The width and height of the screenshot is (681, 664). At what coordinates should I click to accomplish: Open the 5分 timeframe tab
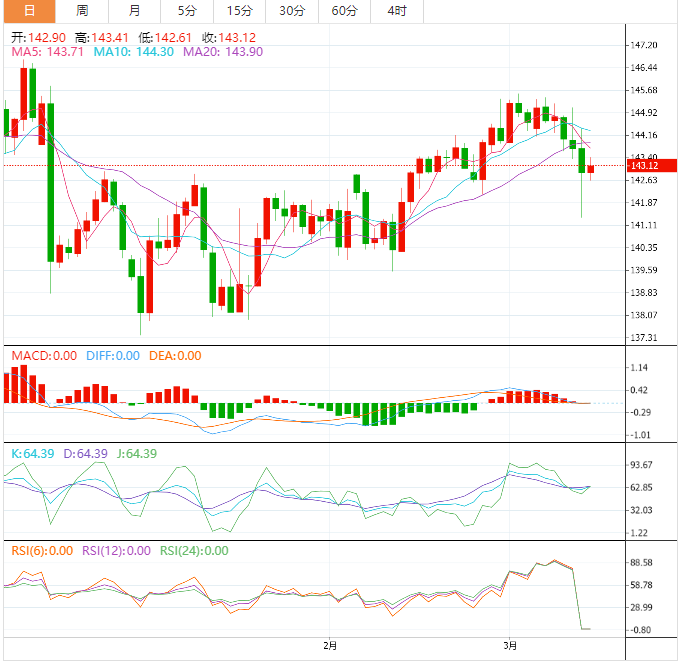[x=187, y=11]
